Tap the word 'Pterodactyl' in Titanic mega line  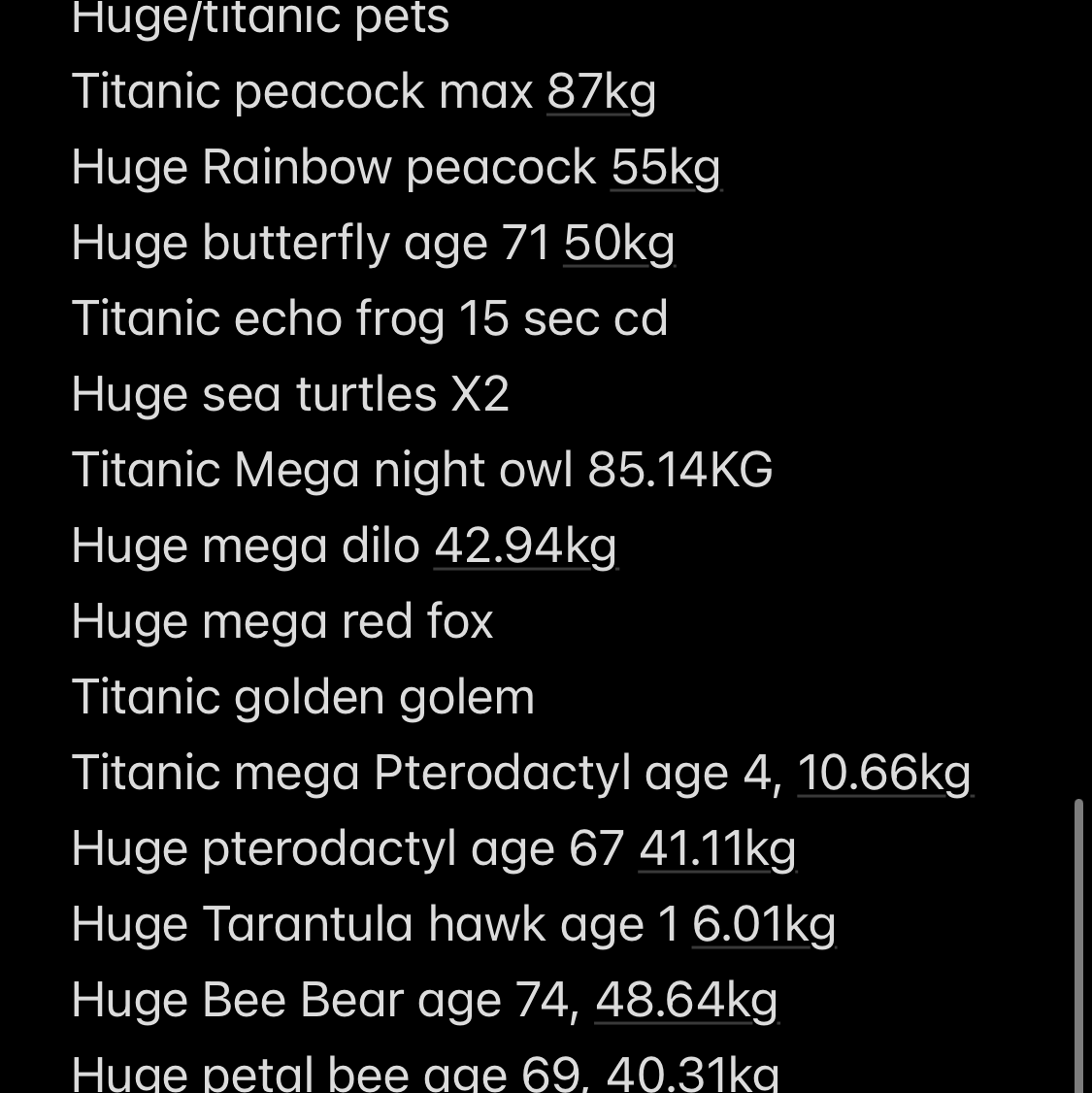click(x=501, y=774)
